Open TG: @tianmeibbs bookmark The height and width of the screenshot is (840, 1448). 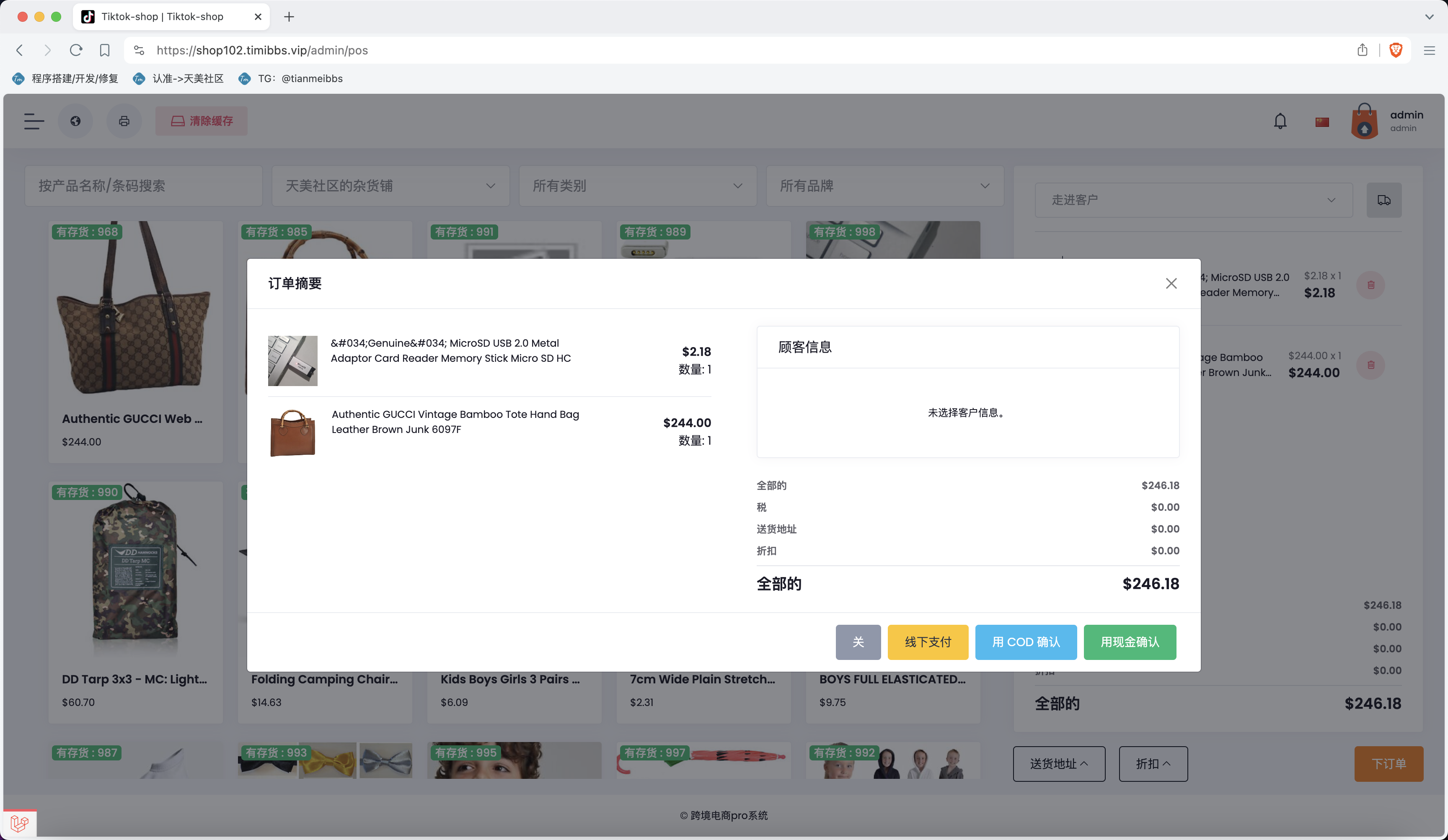pyautogui.click(x=291, y=79)
